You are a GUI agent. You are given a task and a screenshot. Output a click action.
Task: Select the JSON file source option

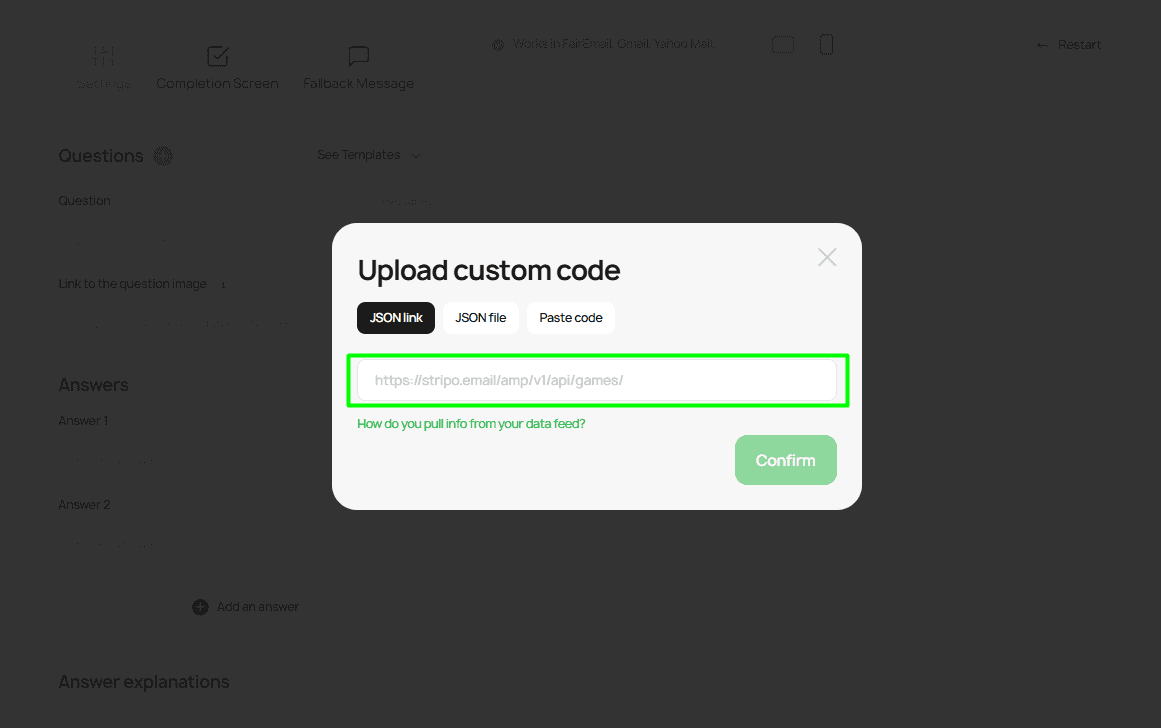click(480, 317)
